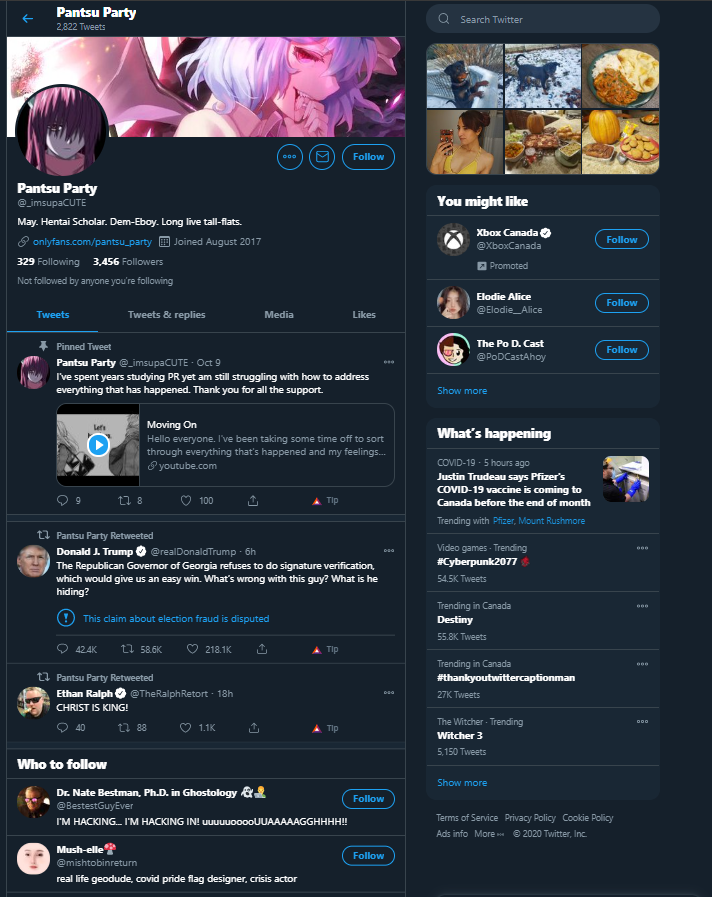This screenshot has height=897, width=712.
Task: Open the Donald J. Trump tweet's more options
Action: pos(389,551)
